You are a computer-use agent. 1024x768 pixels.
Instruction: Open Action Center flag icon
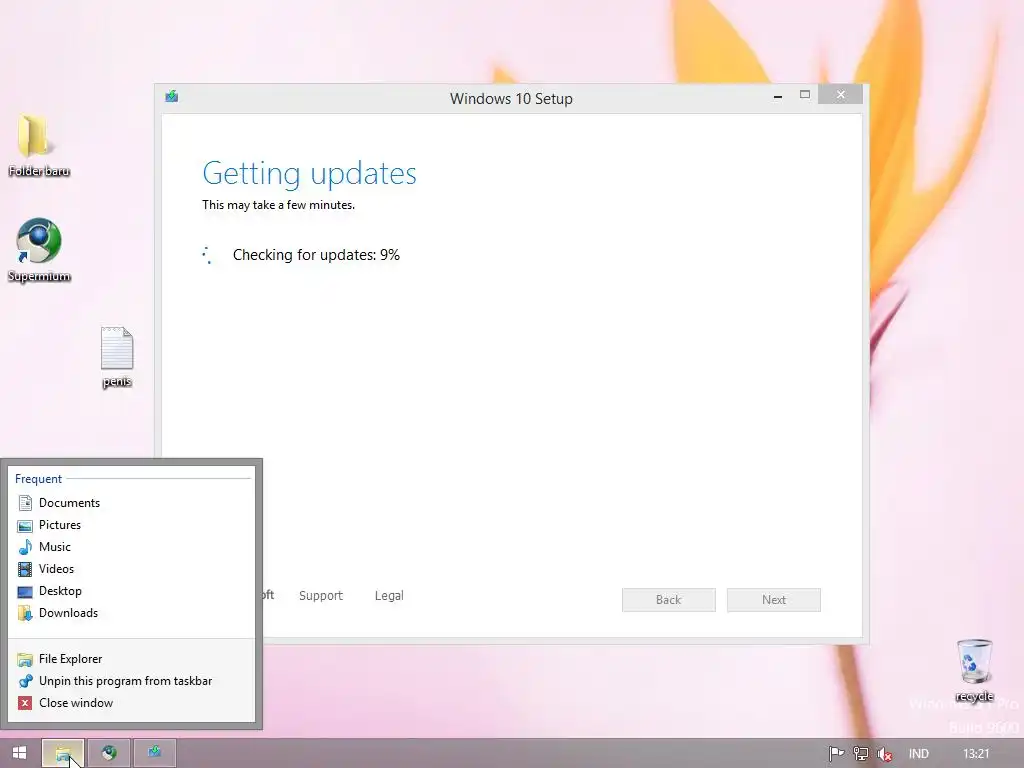(x=836, y=754)
